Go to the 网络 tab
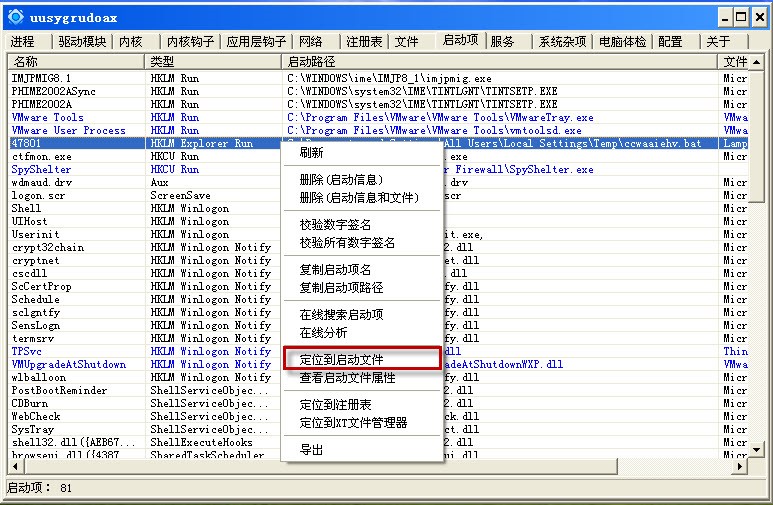 (x=311, y=41)
